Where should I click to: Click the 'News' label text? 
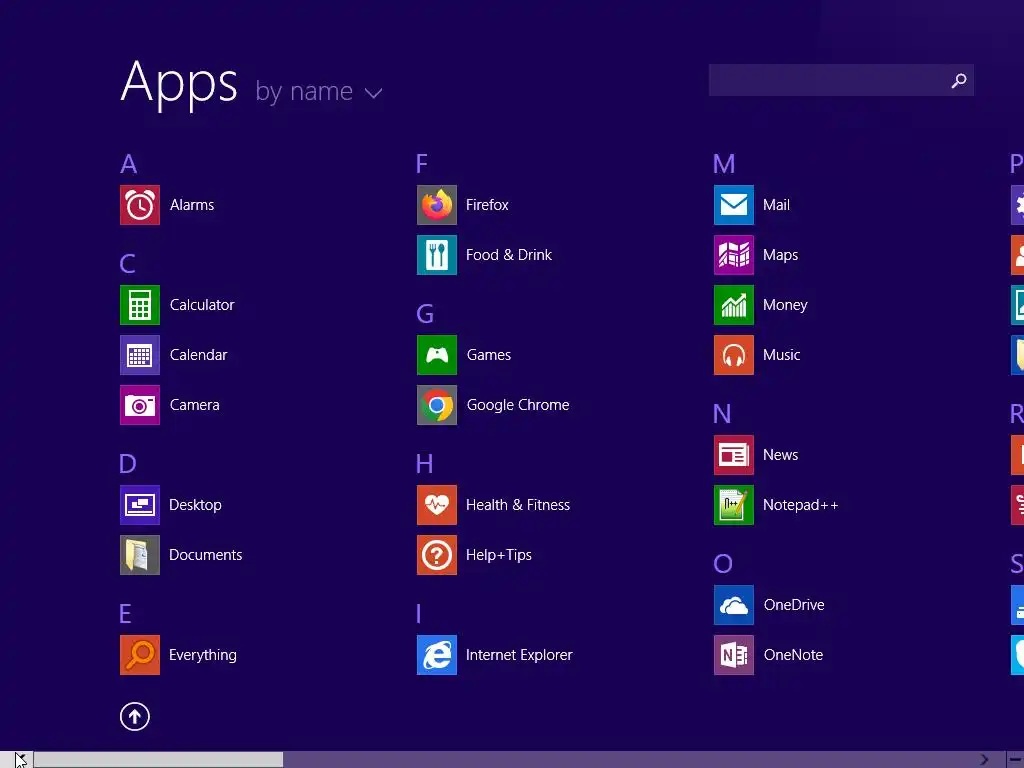tap(781, 455)
